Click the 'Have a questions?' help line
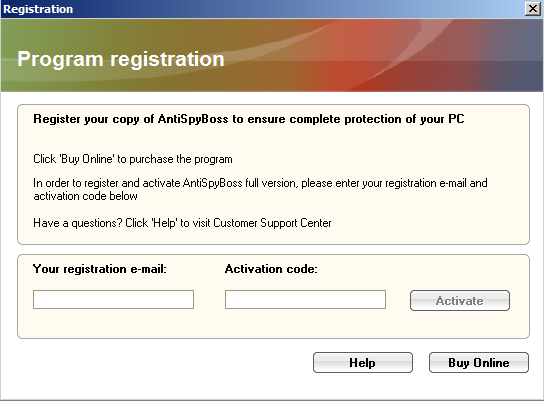This screenshot has height=401, width=544. (x=182, y=223)
